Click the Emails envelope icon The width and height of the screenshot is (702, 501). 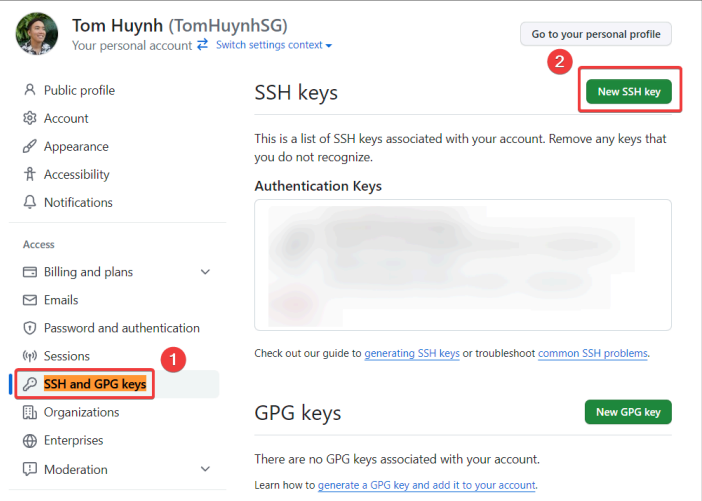30,300
